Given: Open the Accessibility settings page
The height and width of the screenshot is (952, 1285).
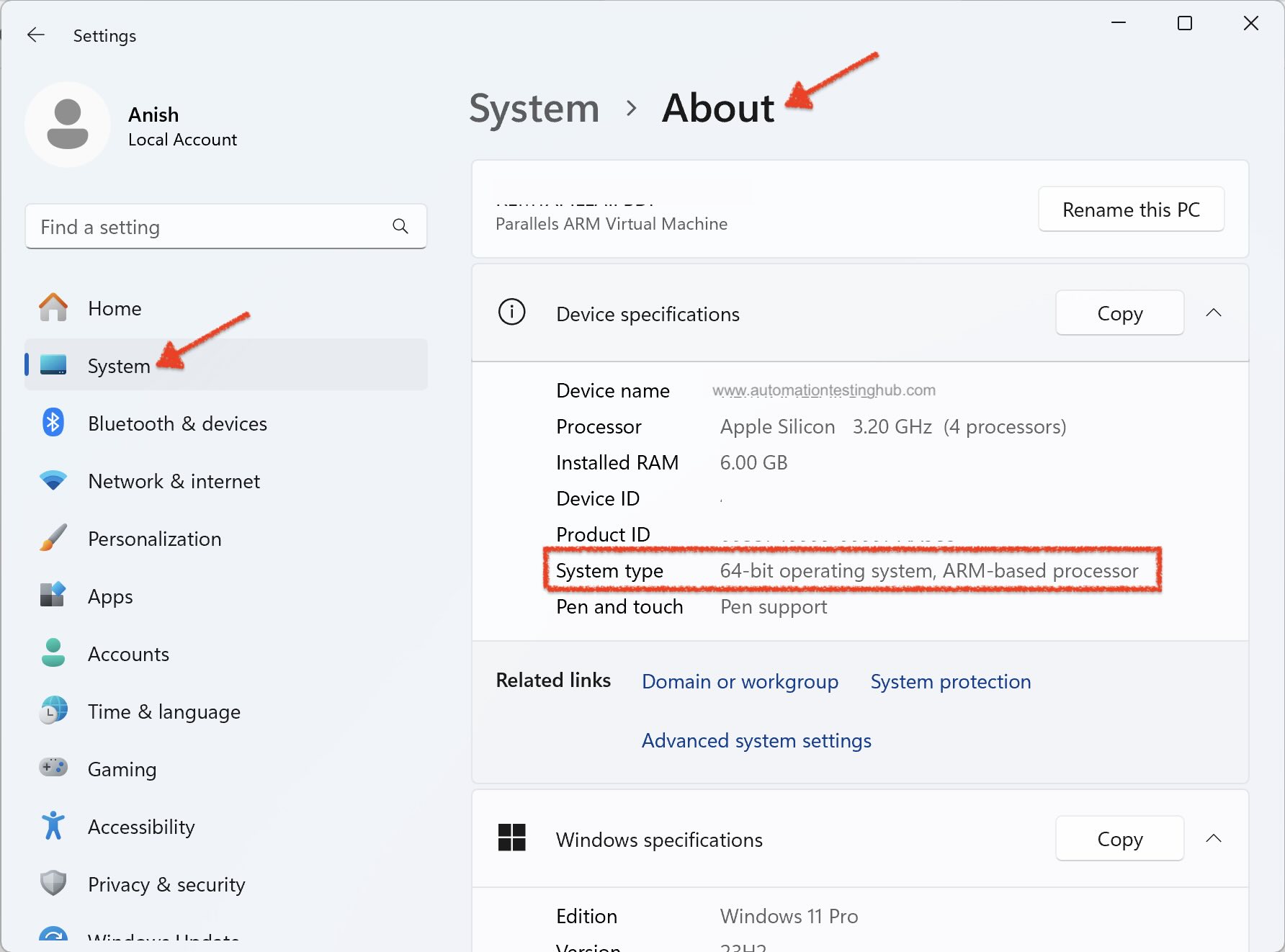Looking at the screenshot, I should 141,827.
